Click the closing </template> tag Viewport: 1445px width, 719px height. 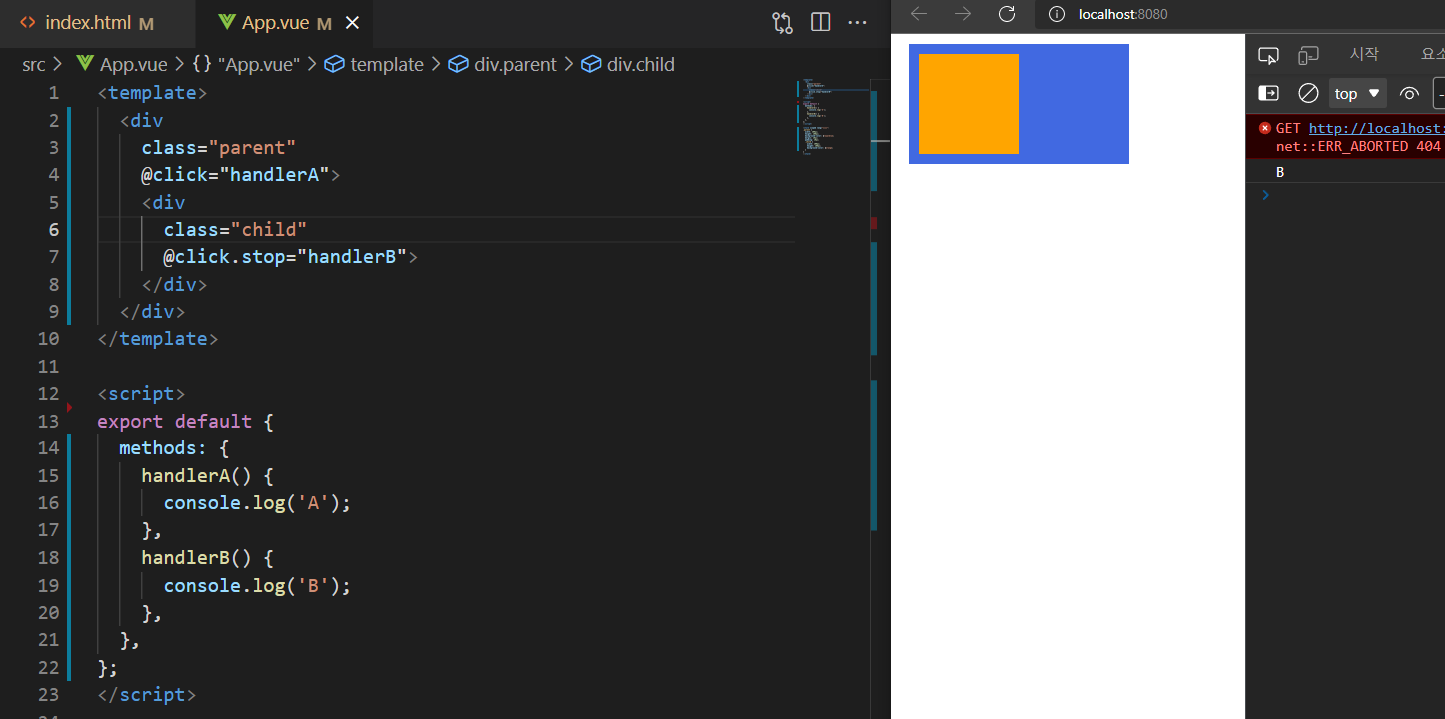coord(158,339)
